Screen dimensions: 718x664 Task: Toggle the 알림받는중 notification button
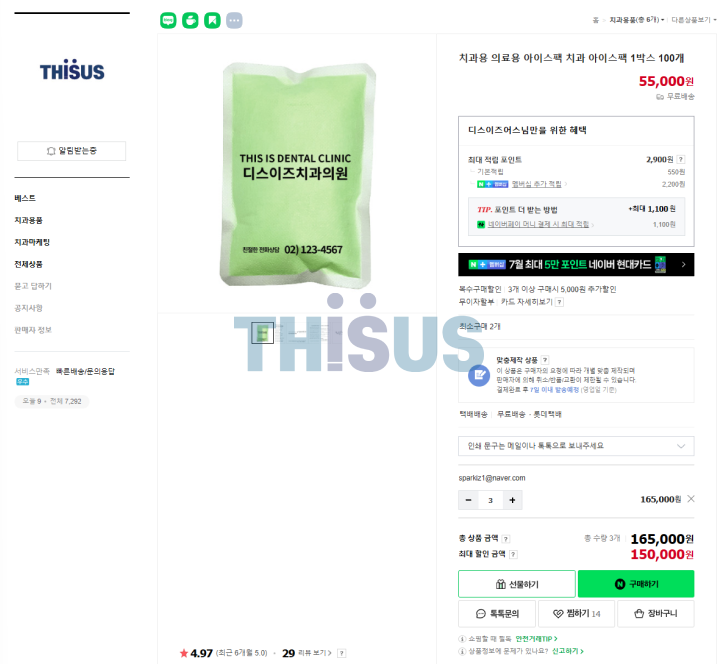71,151
